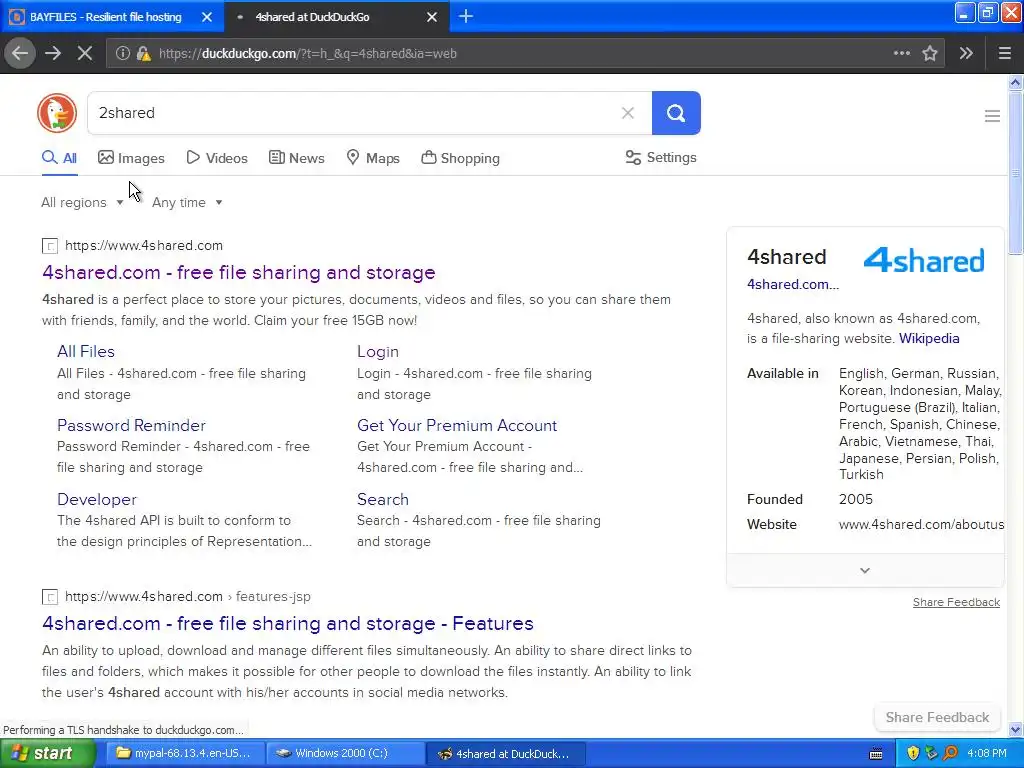1024x768 pixels.
Task: Click the vertical scrollbar thumb
Action: point(1015,173)
